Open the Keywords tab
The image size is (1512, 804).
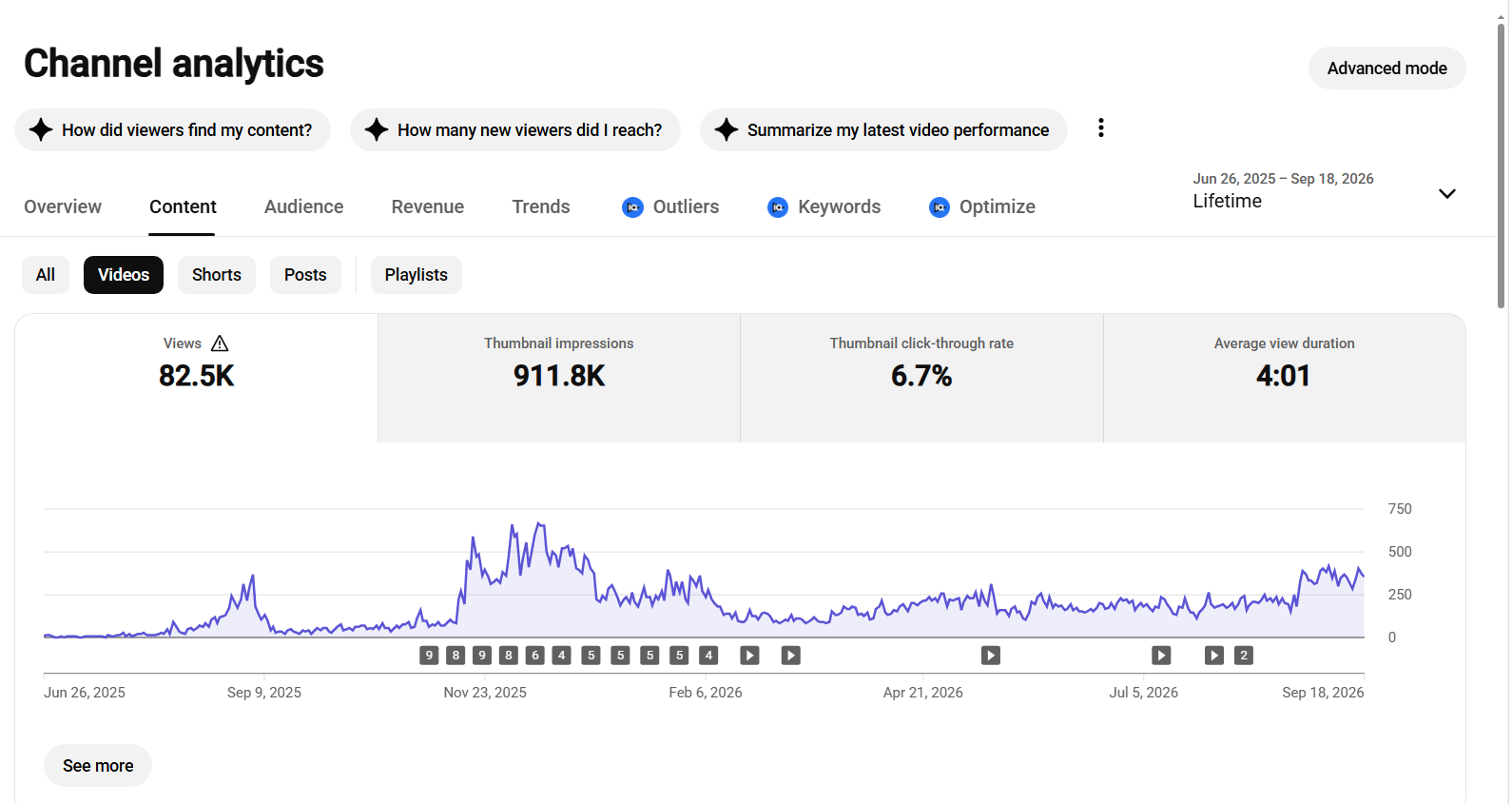tap(824, 206)
